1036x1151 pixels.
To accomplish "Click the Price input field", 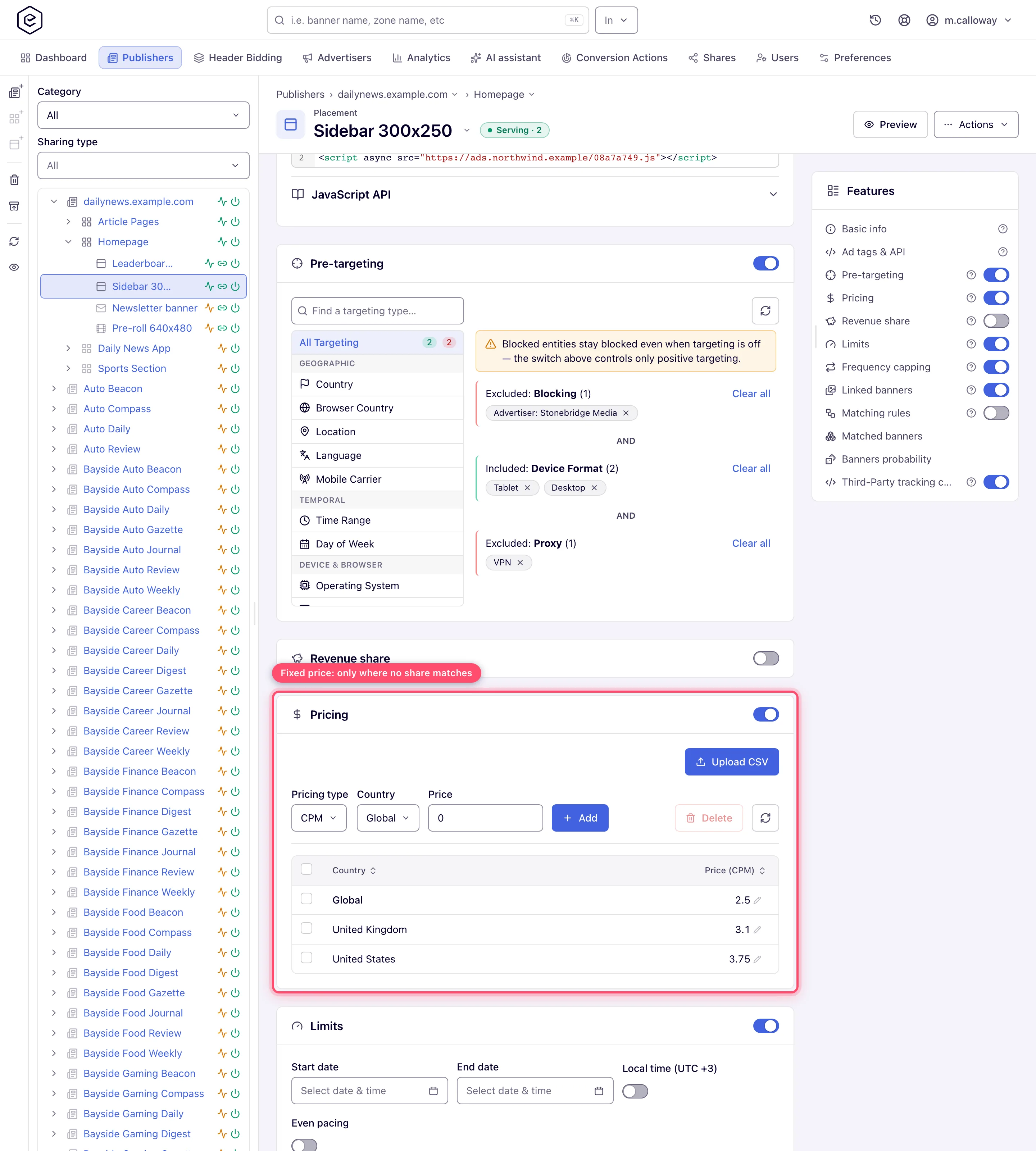I will click(x=485, y=818).
